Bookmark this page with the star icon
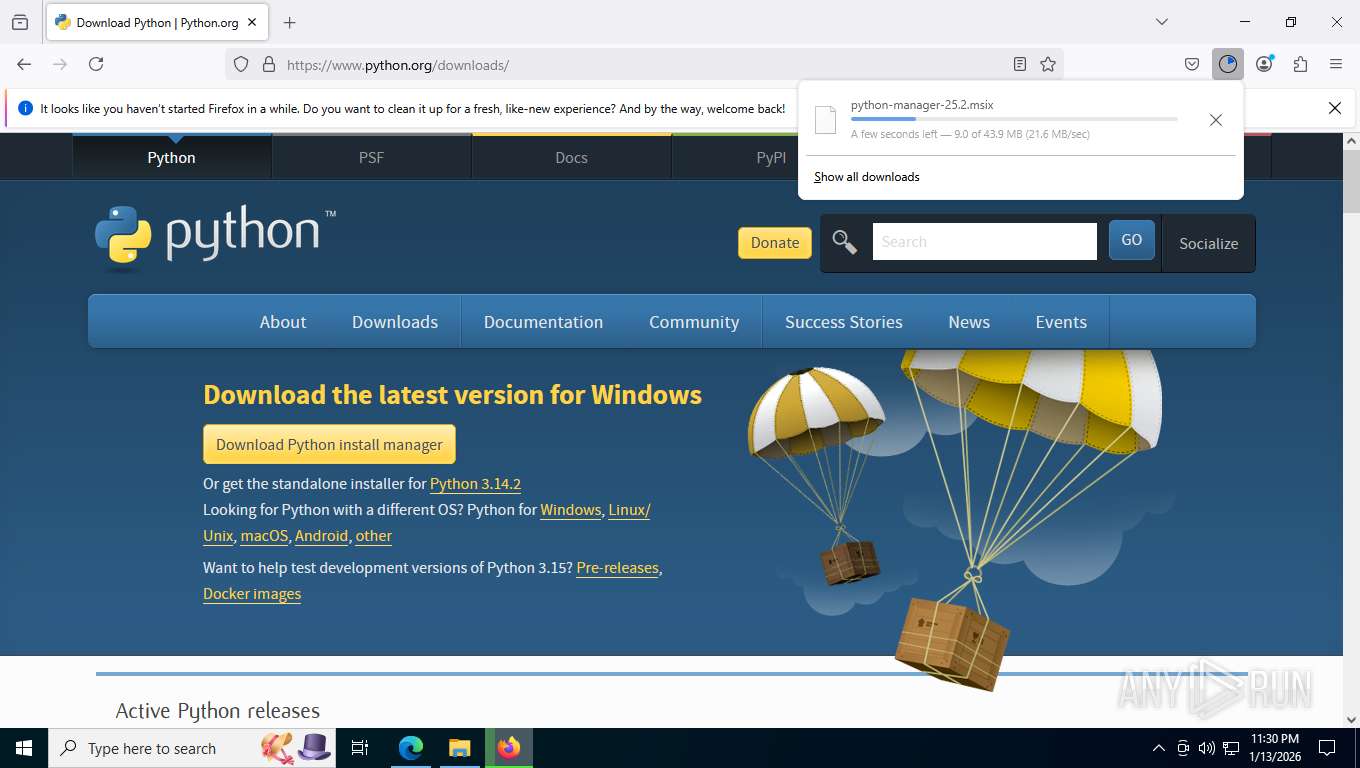The height and width of the screenshot is (768, 1360). pos(1047,64)
